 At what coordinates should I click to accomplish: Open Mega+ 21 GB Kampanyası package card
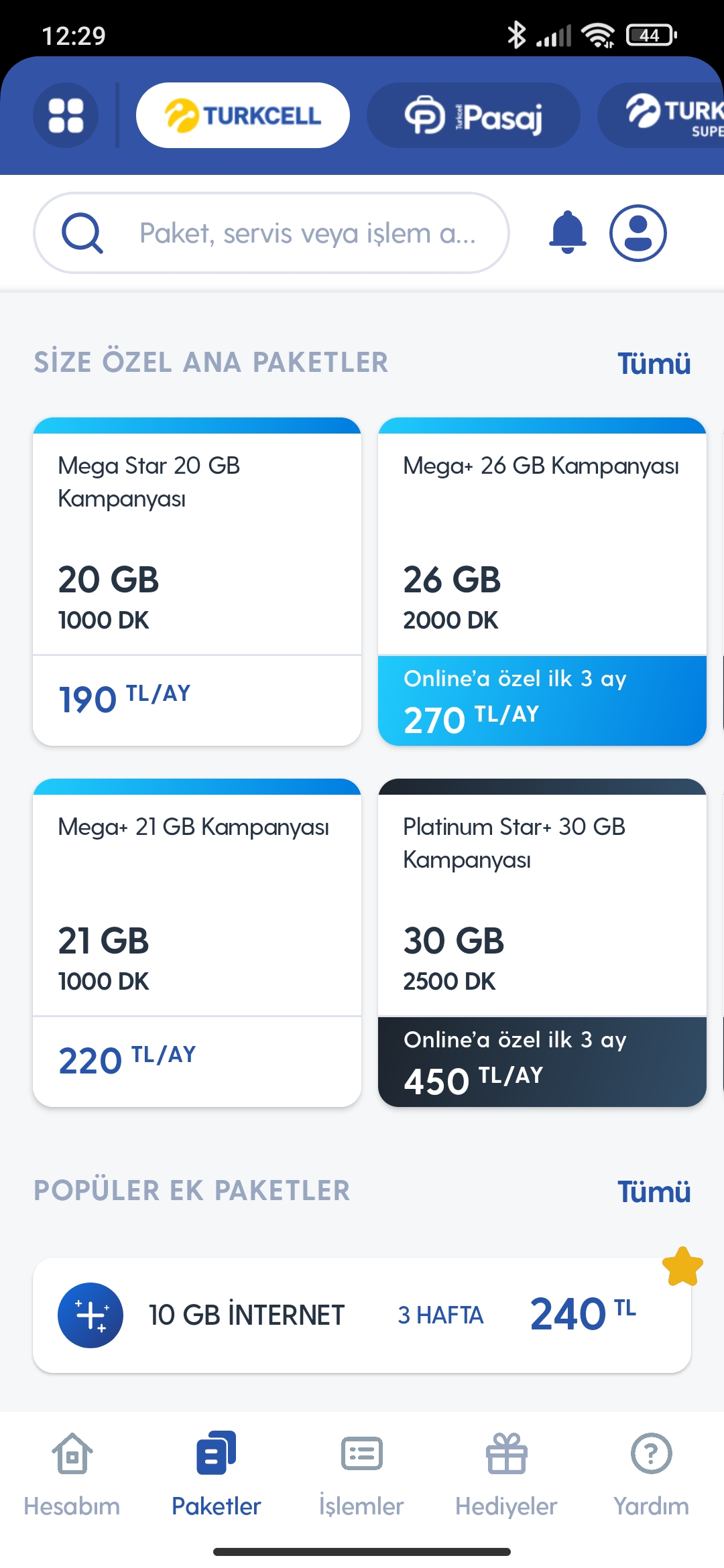tap(197, 943)
